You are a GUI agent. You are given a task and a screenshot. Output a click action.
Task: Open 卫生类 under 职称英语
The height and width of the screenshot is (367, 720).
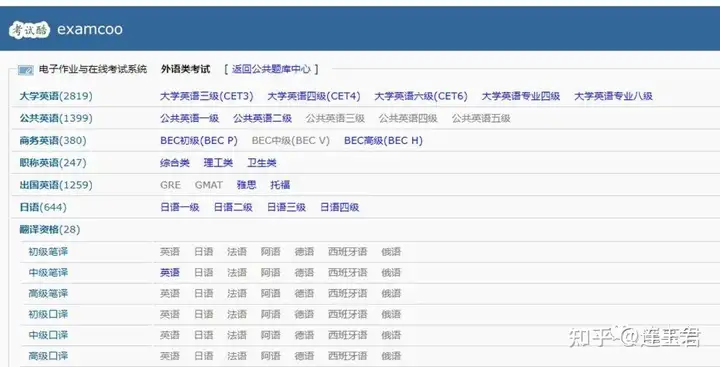262,163
